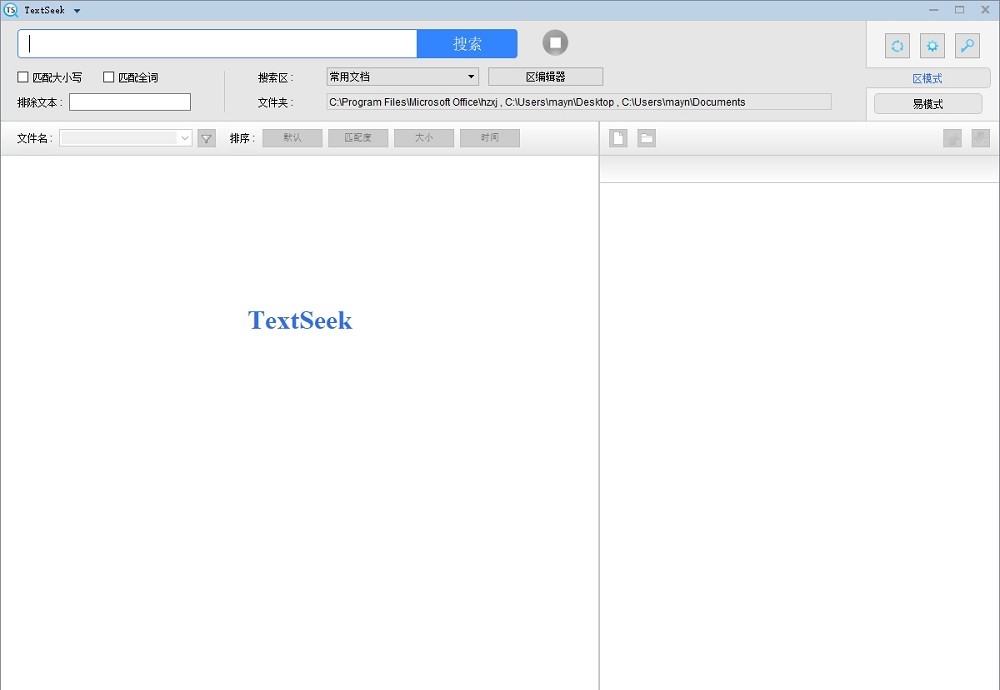The width and height of the screenshot is (1000, 690).
Task: Maximize the TextSeek window
Action: point(960,10)
